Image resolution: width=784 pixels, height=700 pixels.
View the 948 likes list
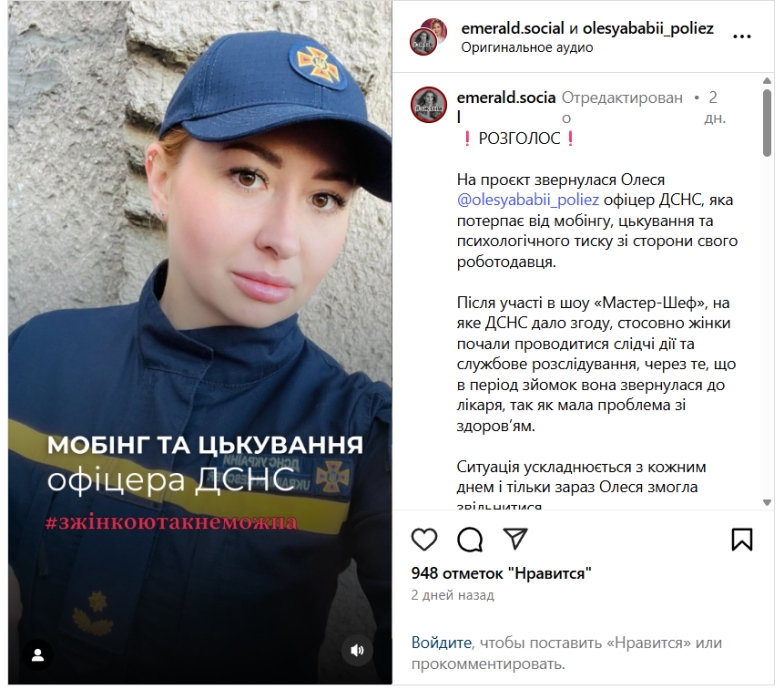tap(501, 574)
